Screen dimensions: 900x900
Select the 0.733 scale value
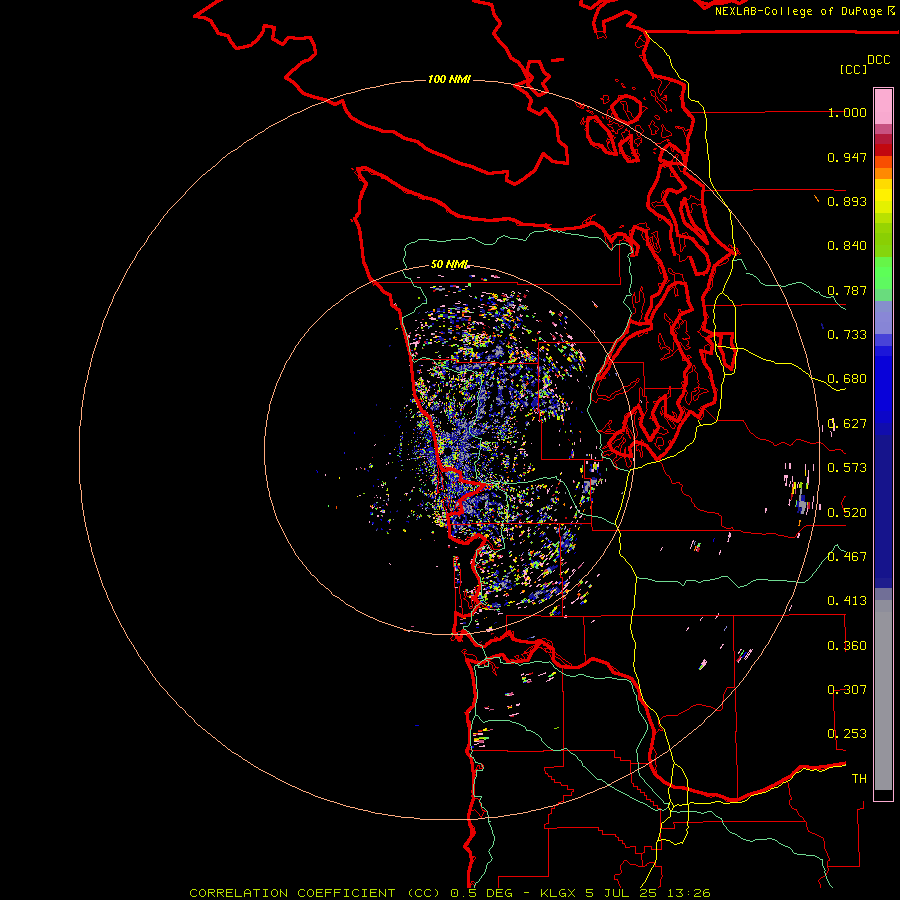click(x=847, y=335)
